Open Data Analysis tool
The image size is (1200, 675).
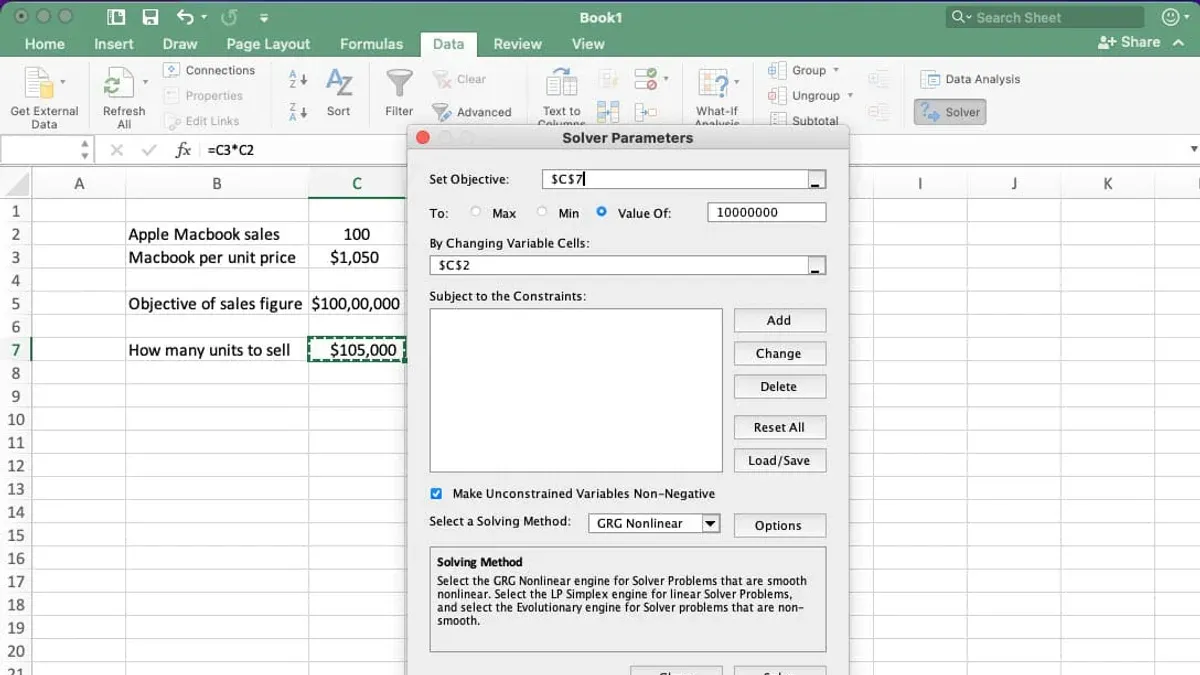[970, 79]
